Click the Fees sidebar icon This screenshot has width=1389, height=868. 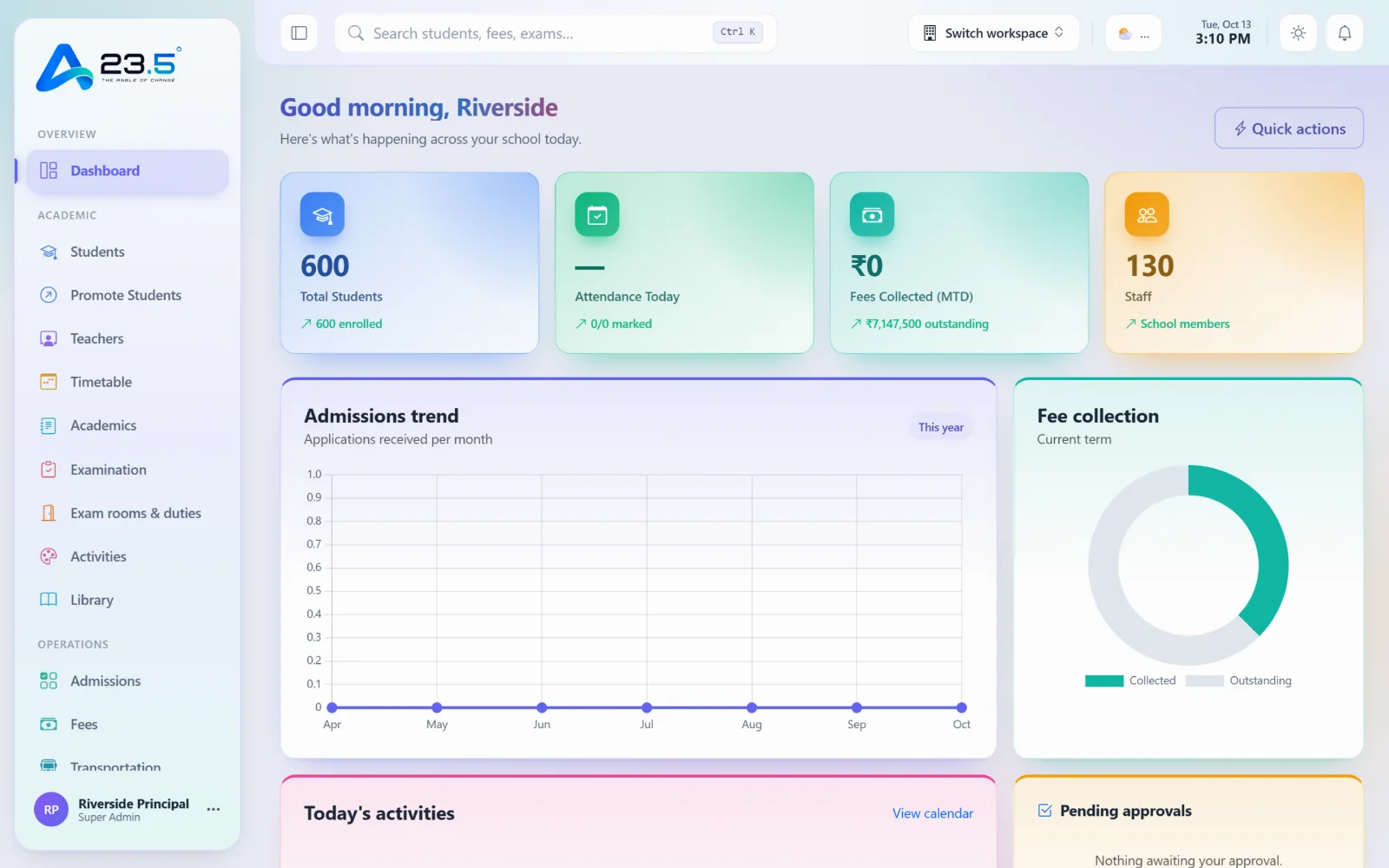click(49, 724)
